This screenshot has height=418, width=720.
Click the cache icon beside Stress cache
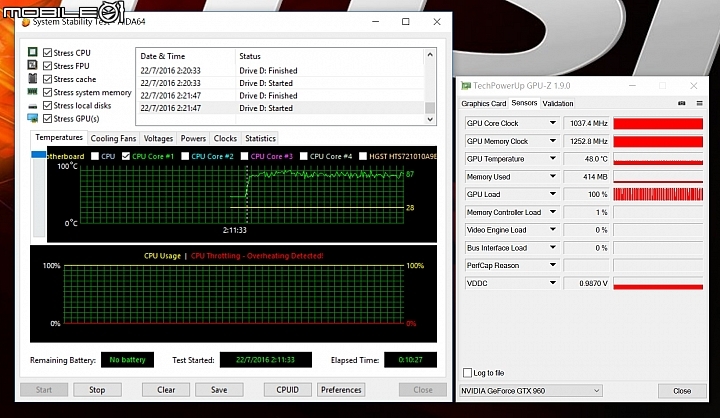tap(33, 79)
